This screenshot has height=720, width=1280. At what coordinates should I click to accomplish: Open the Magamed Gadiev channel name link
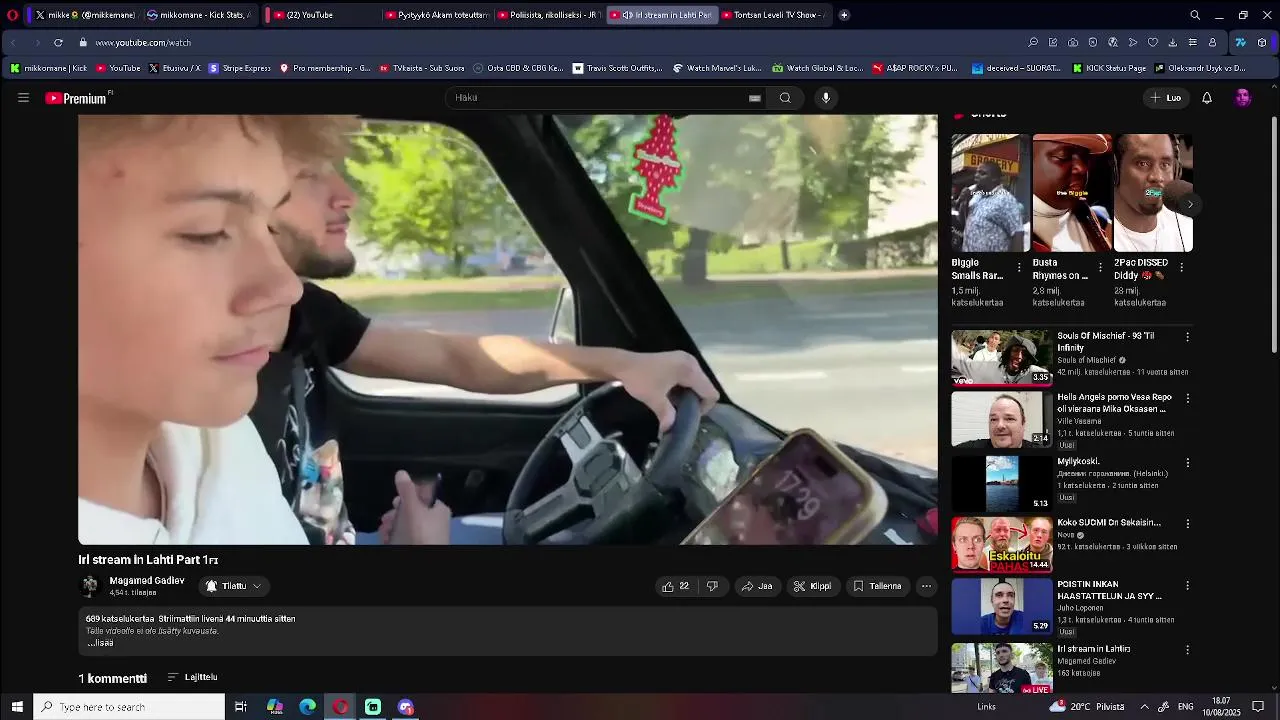pos(147,581)
